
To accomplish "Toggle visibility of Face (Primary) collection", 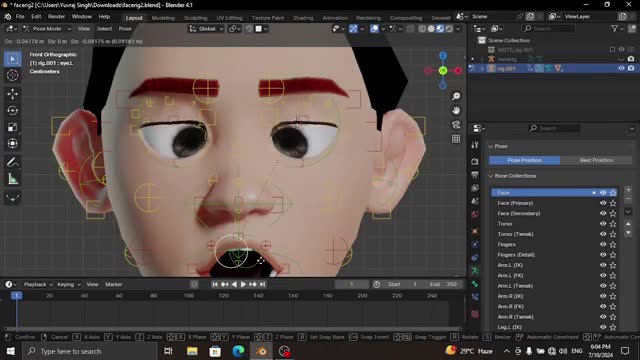I will click(603, 203).
